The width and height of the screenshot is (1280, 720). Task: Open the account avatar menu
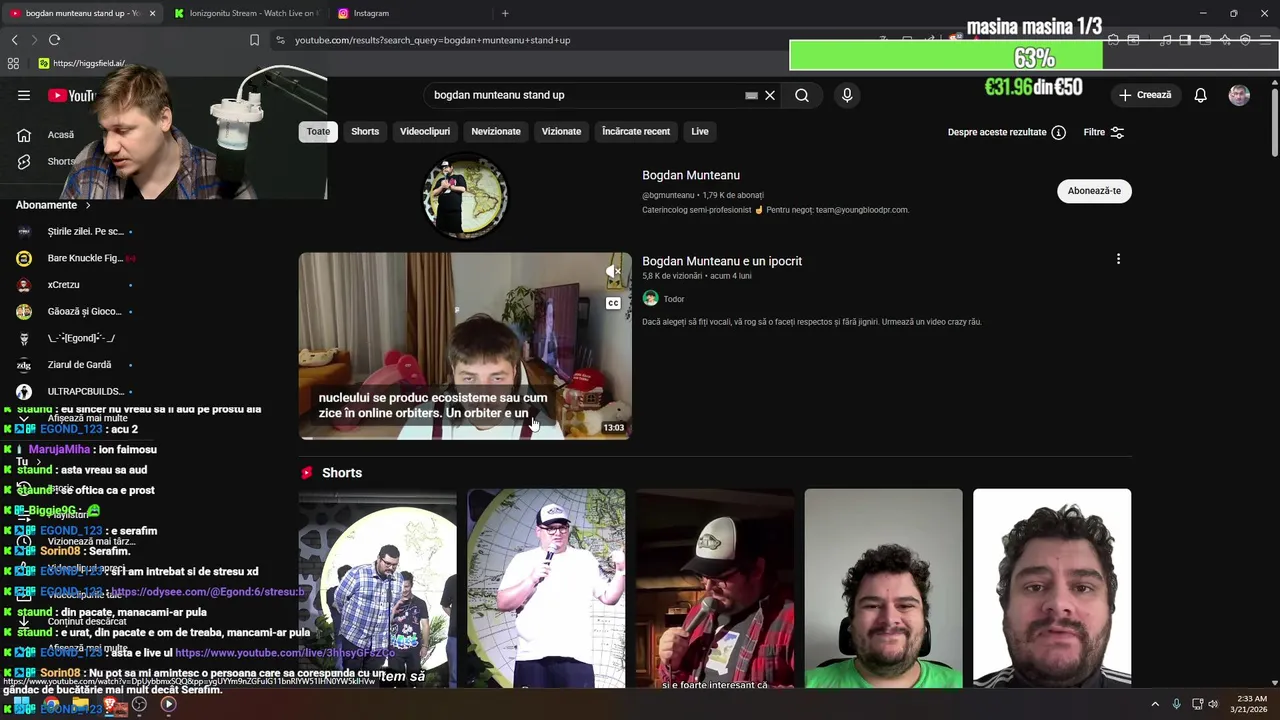1239,95
